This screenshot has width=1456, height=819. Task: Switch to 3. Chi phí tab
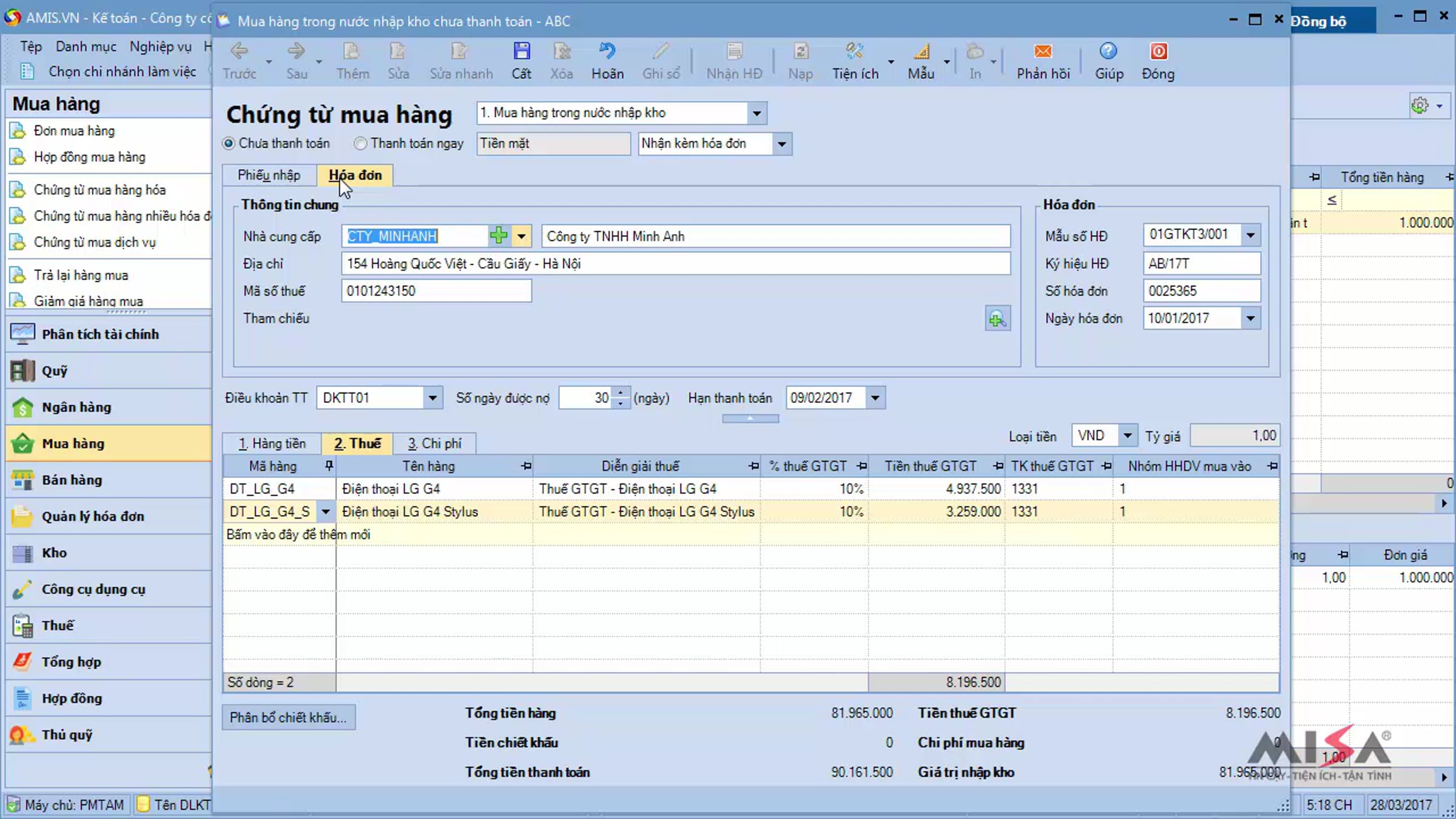434,444
